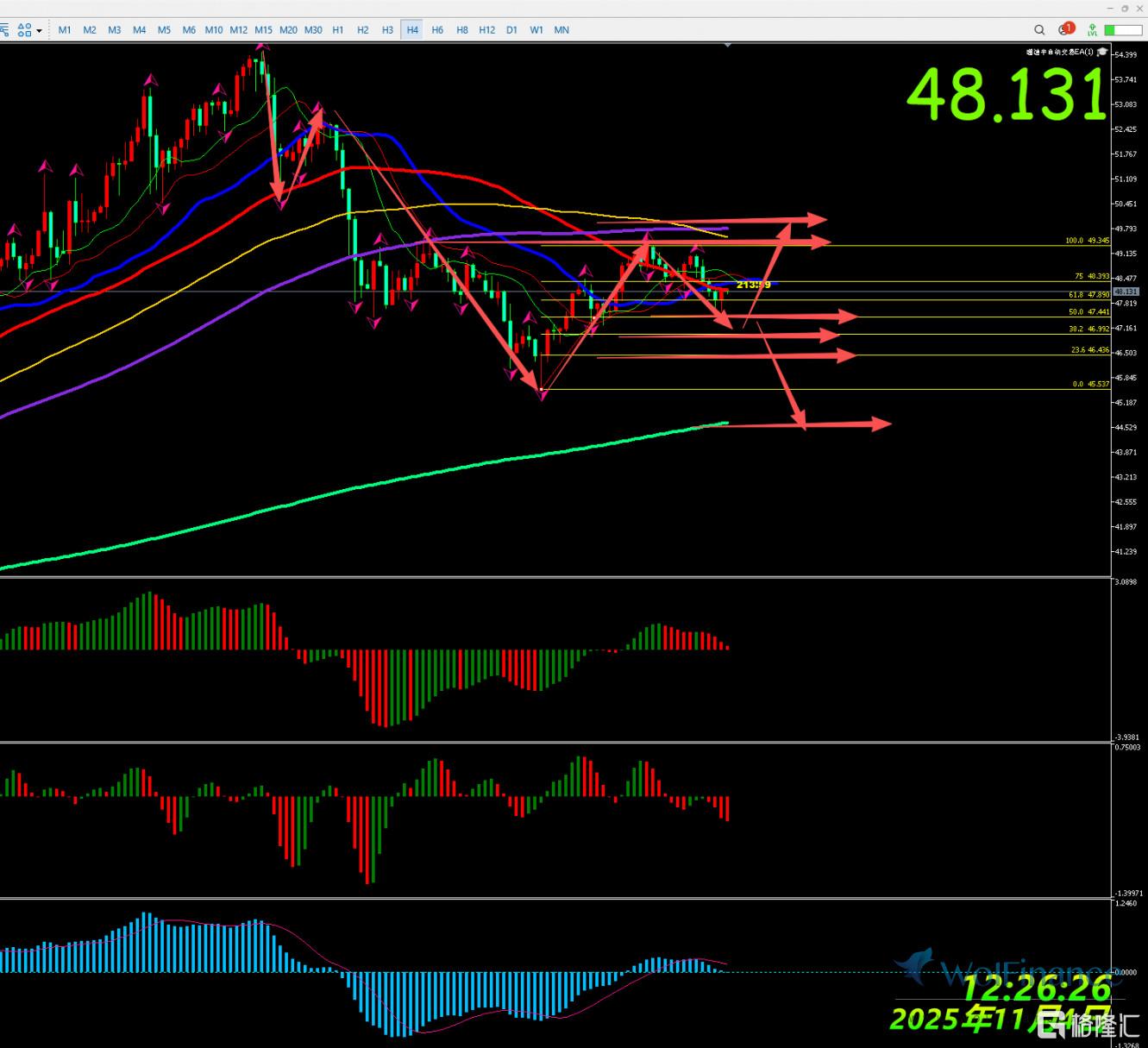The width and height of the screenshot is (1148, 1048).
Task: Click the green LVL signal icon
Action: click(1092, 30)
